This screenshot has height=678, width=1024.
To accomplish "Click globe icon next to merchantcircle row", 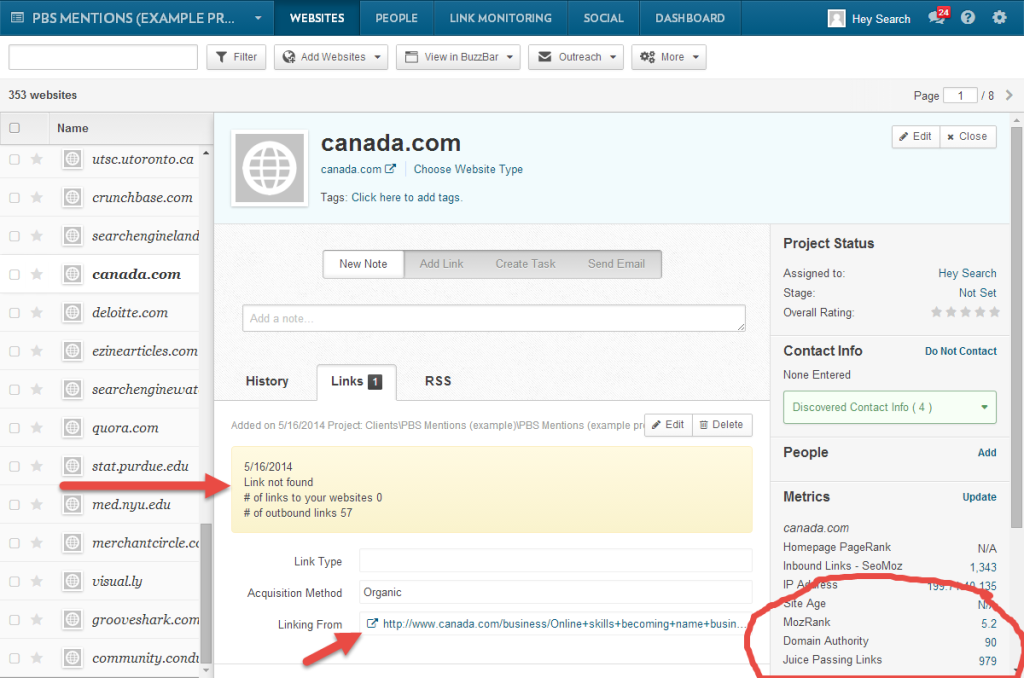I will point(72,543).
